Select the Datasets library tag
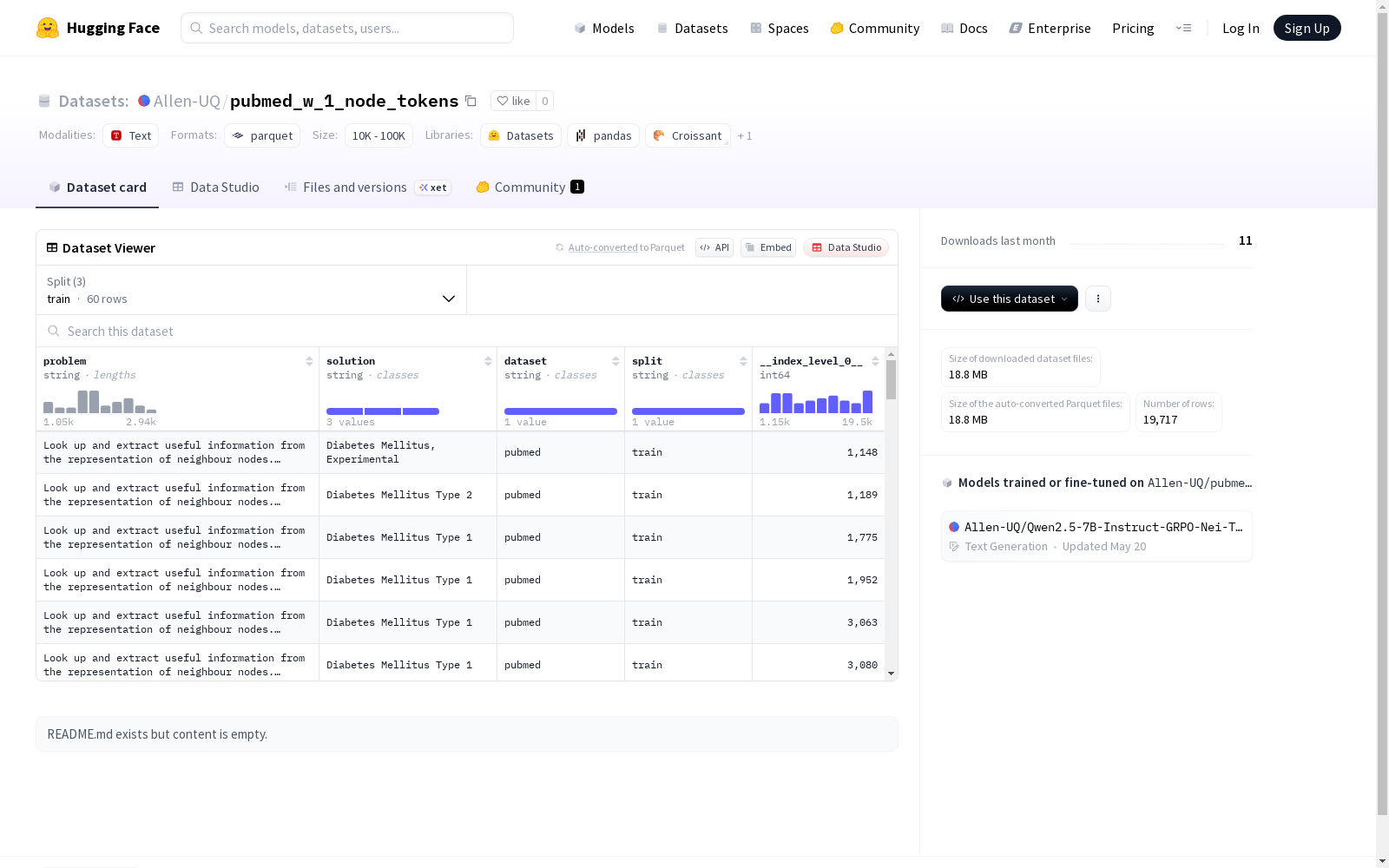Image resolution: width=1389 pixels, height=868 pixels. pos(521,135)
